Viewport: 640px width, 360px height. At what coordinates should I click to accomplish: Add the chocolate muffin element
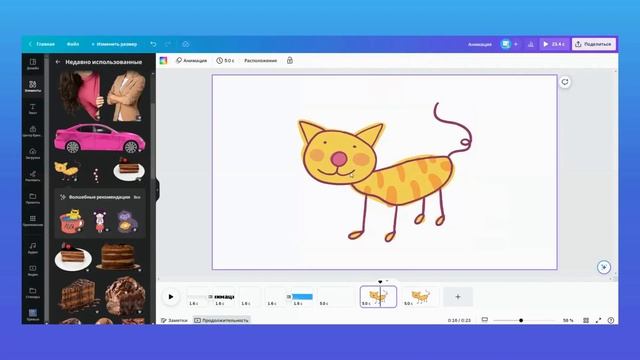click(x=125, y=296)
